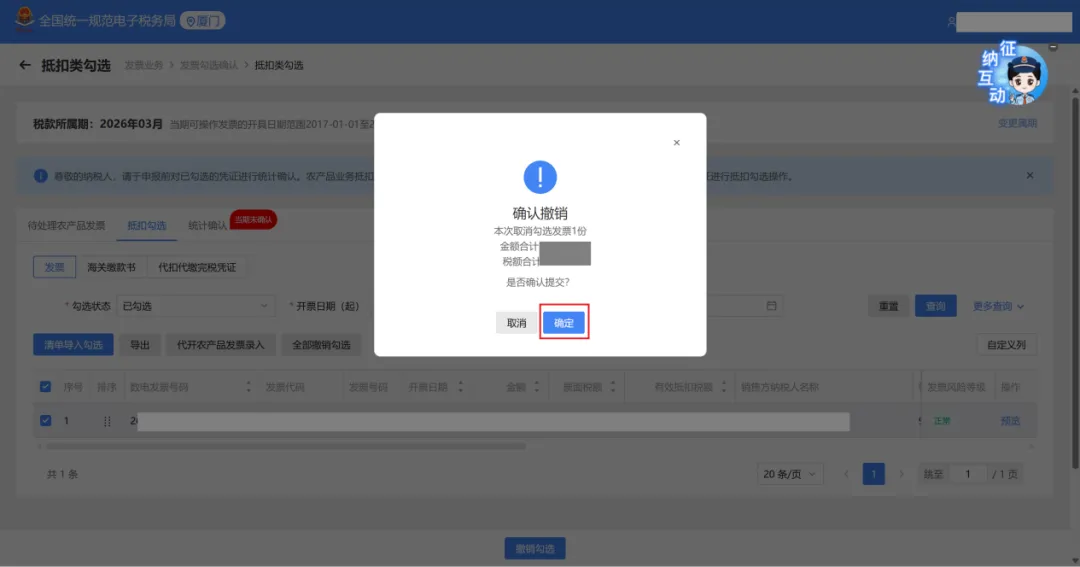Open 代开农产品发票录入
The height and width of the screenshot is (567, 1080).
coord(220,344)
